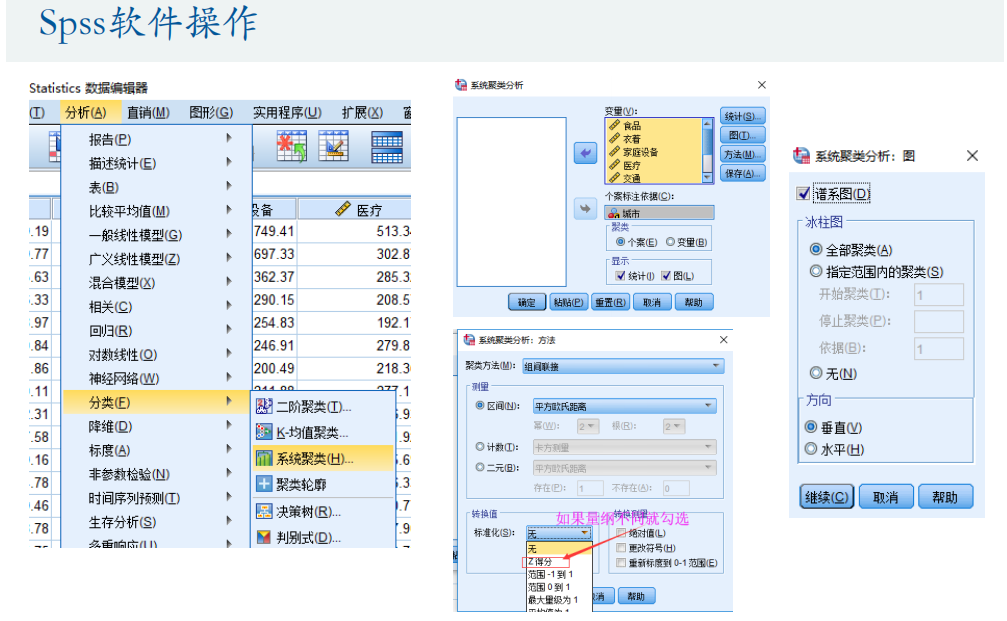This screenshot has width=1007, height=621.
Task: Check the 更改符号(H) checkbox
Action: point(621,548)
